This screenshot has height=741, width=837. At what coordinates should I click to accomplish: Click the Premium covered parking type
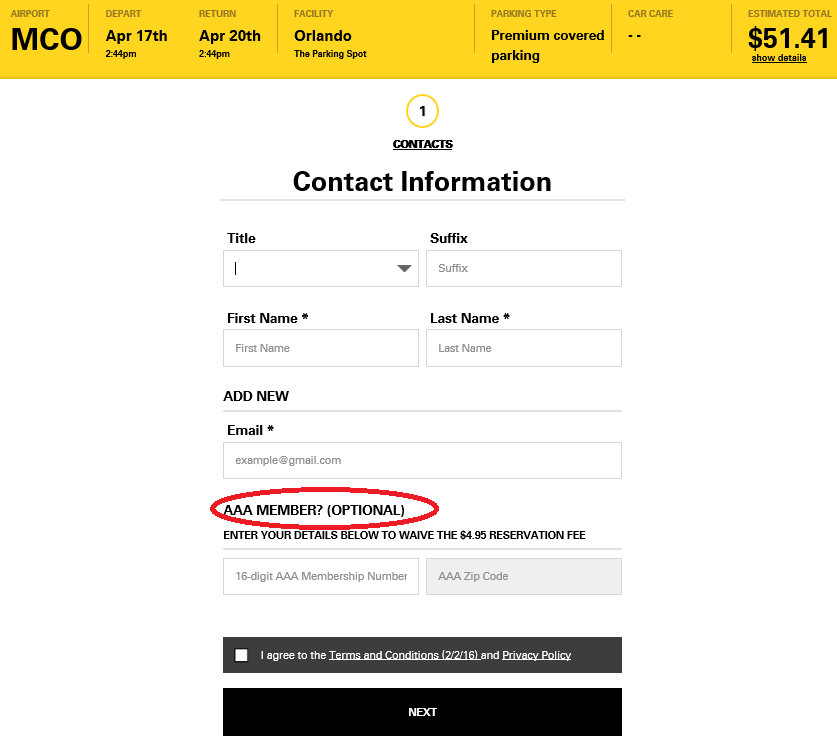point(547,45)
